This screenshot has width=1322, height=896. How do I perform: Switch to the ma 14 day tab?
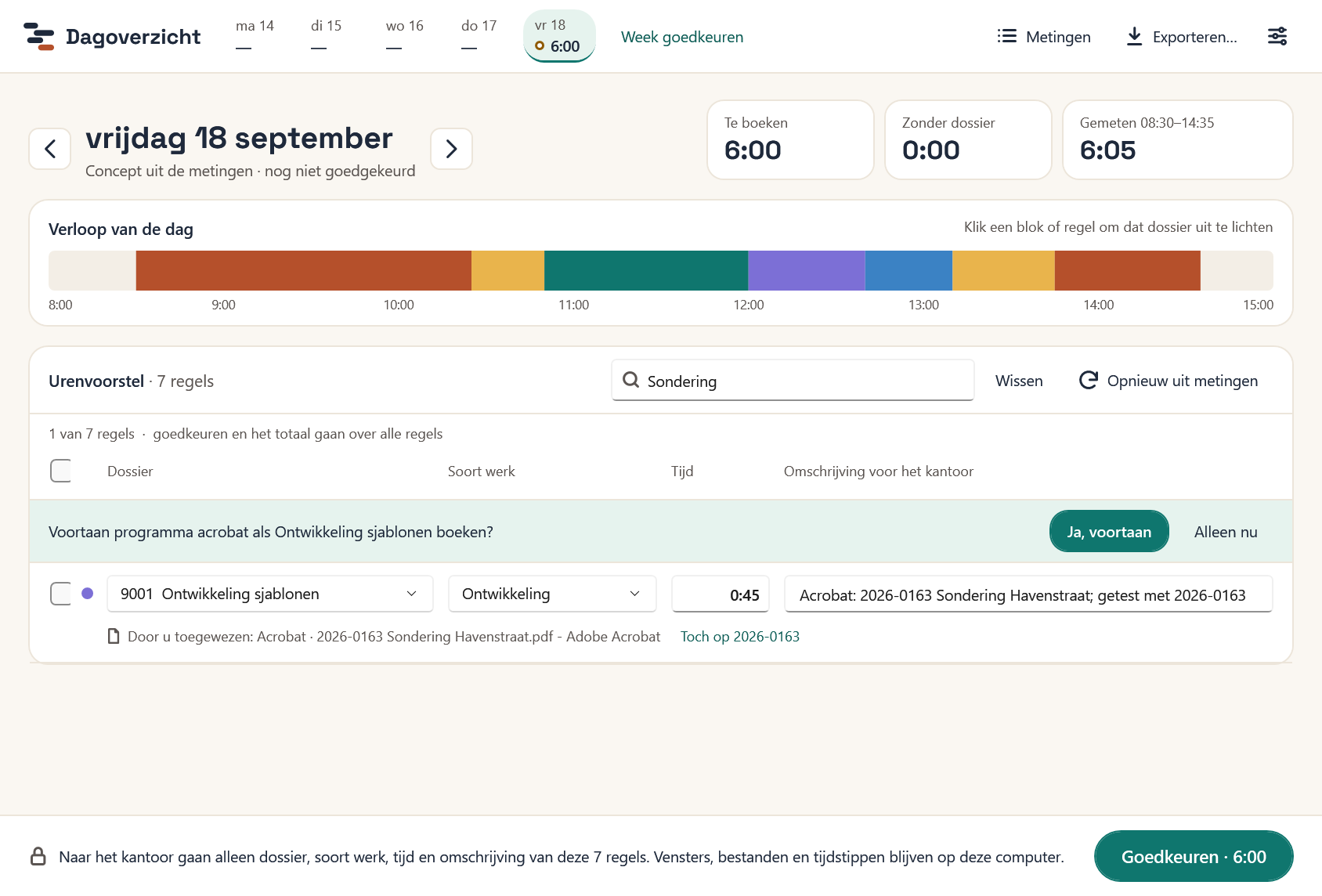point(255,36)
